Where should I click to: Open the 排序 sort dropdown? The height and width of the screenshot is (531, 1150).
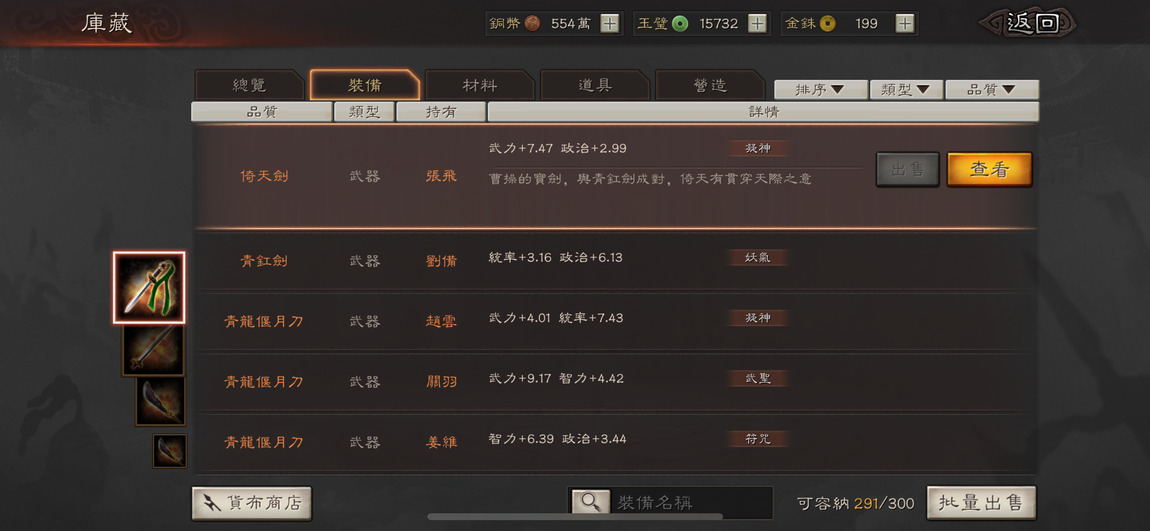[821, 89]
